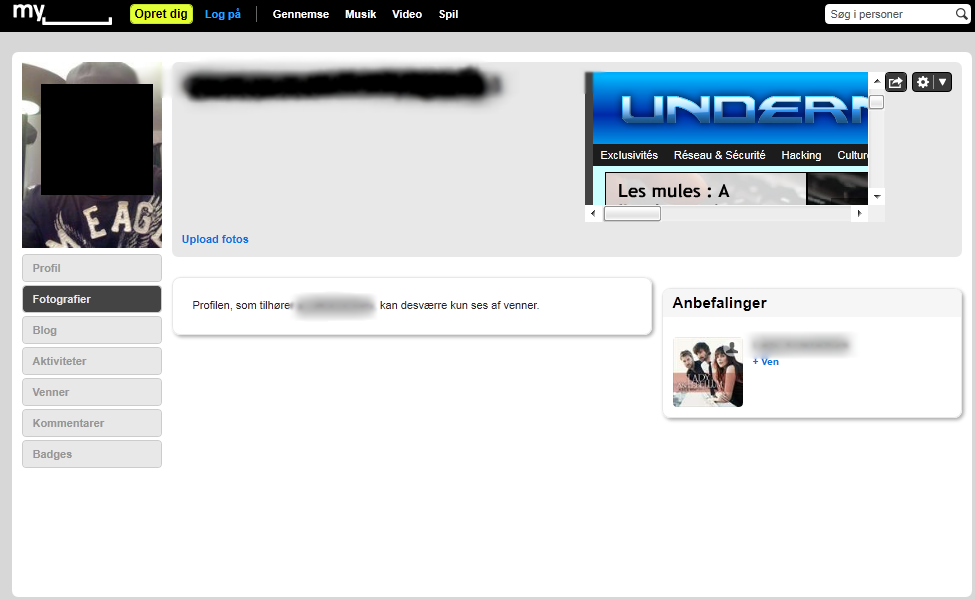Click embedded frame scroll right arrow
Image resolution: width=975 pixels, height=600 pixels.
click(x=859, y=213)
